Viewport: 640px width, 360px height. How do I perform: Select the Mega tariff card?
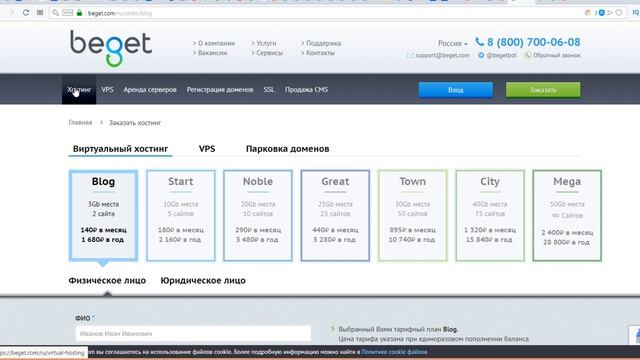pos(567,216)
